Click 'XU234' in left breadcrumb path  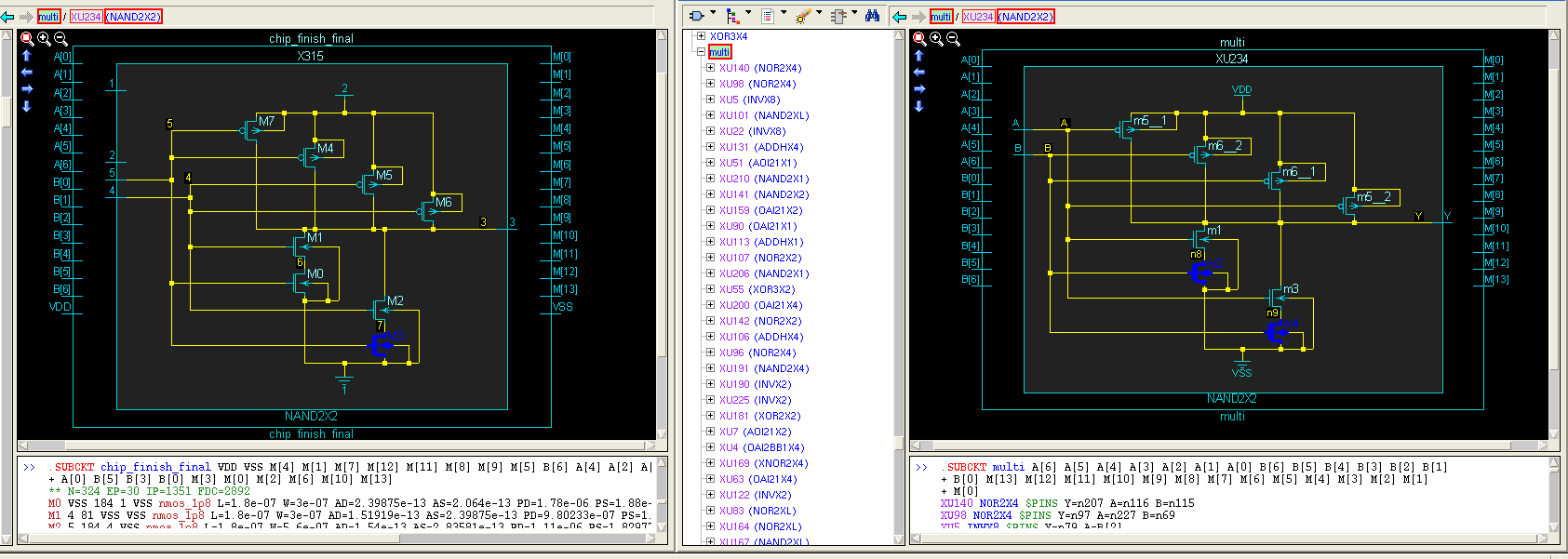click(86, 17)
